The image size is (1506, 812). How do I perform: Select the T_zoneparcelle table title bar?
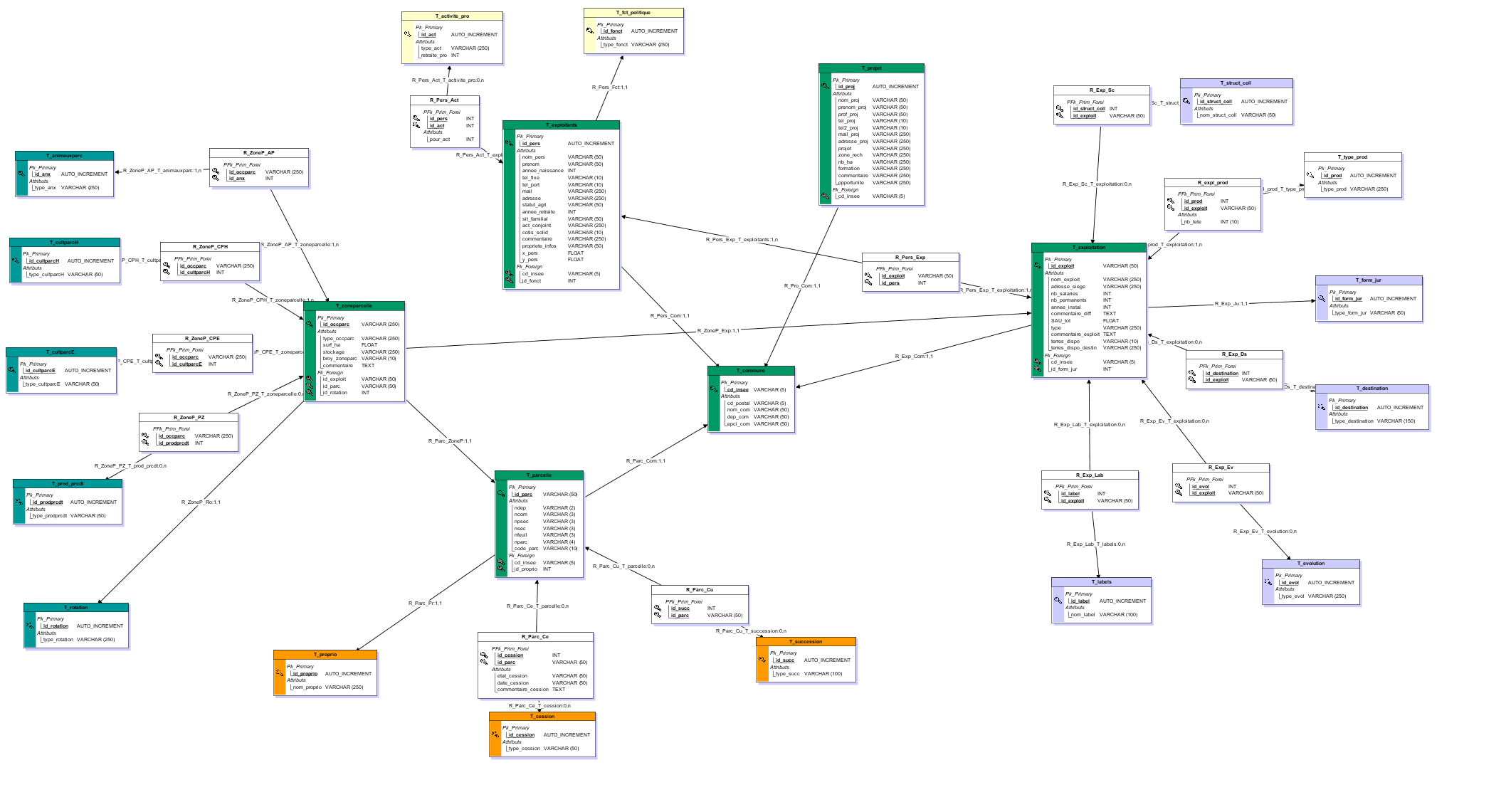(354, 306)
